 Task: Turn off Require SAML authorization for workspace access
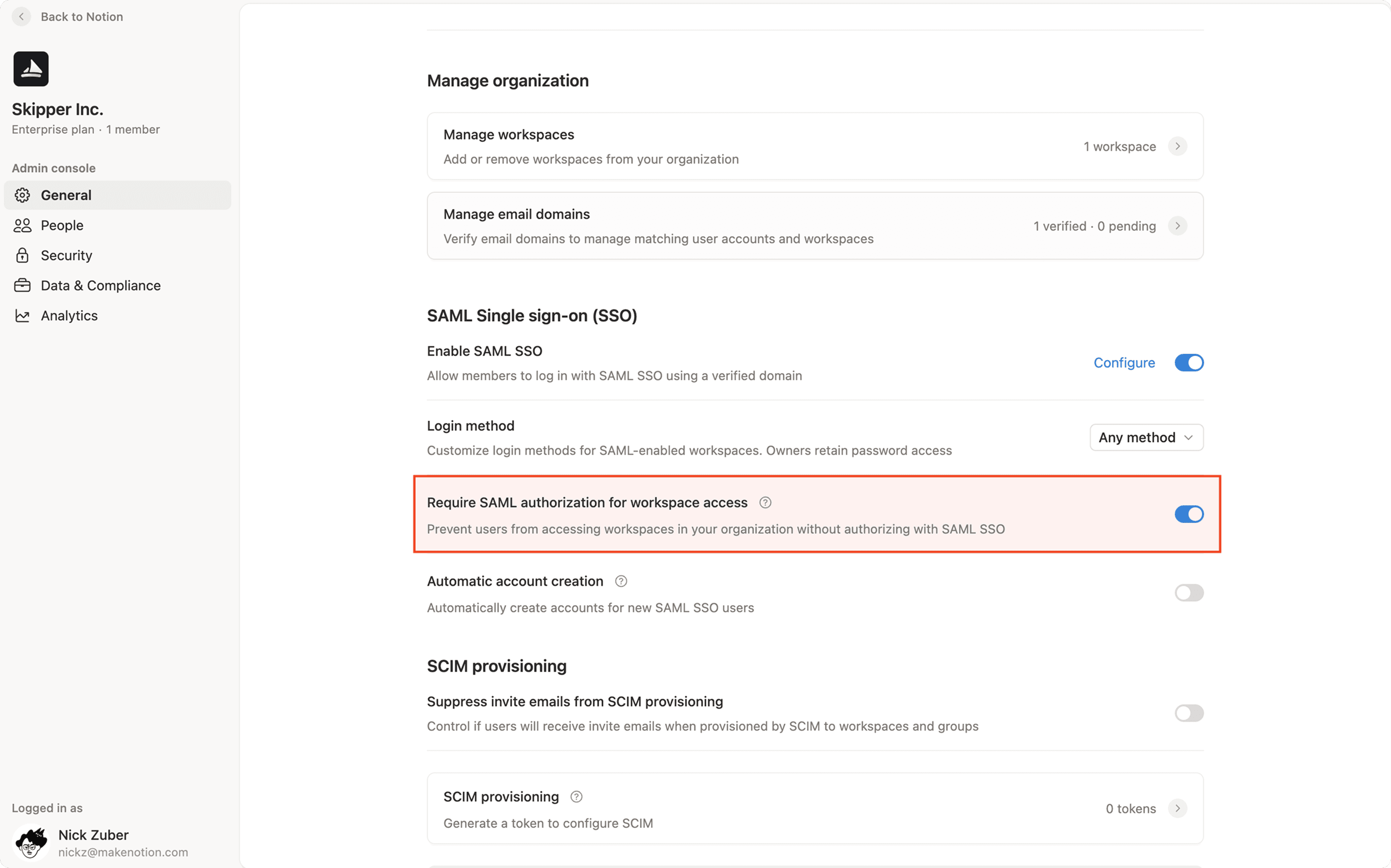coord(1189,514)
